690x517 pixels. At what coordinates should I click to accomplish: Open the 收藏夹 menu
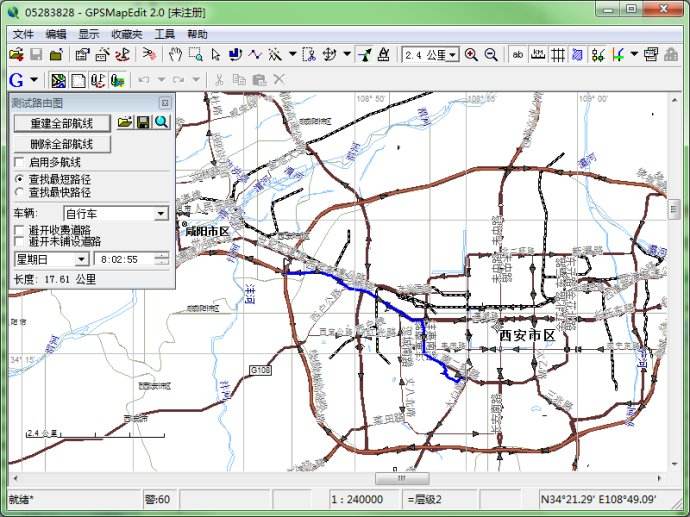(x=127, y=34)
